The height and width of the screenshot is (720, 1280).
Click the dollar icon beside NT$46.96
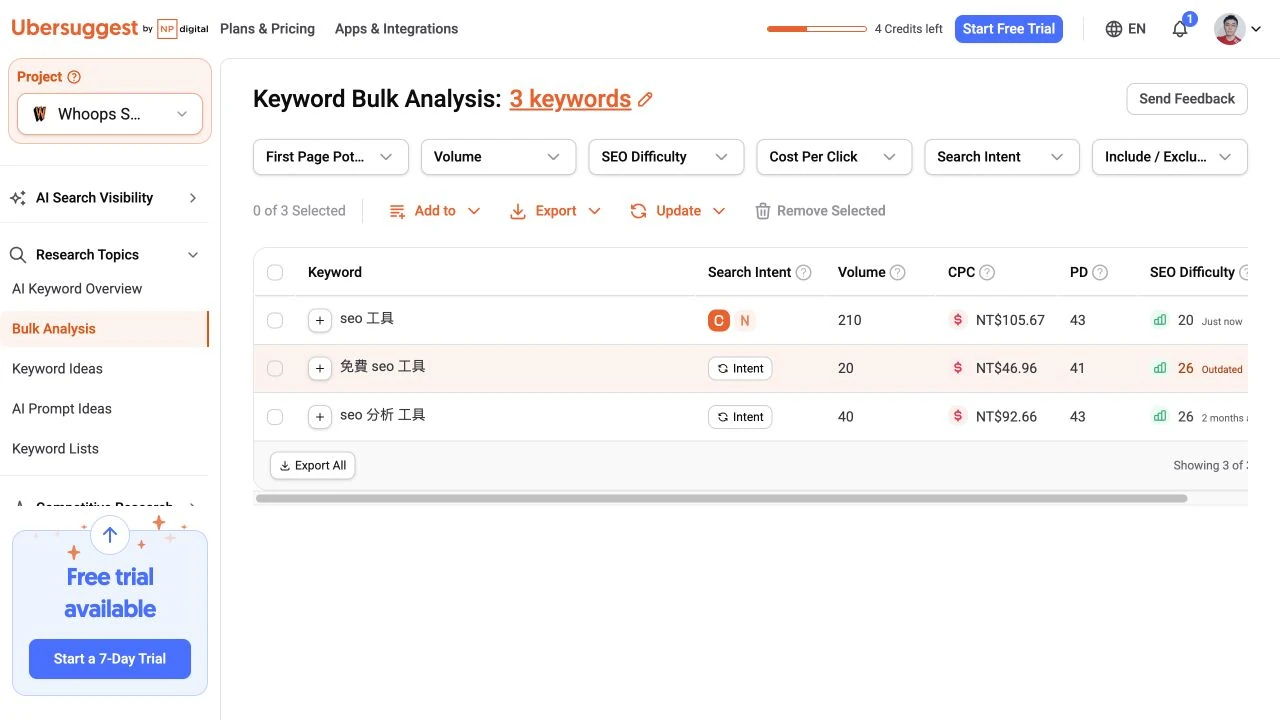coord(958,368)
